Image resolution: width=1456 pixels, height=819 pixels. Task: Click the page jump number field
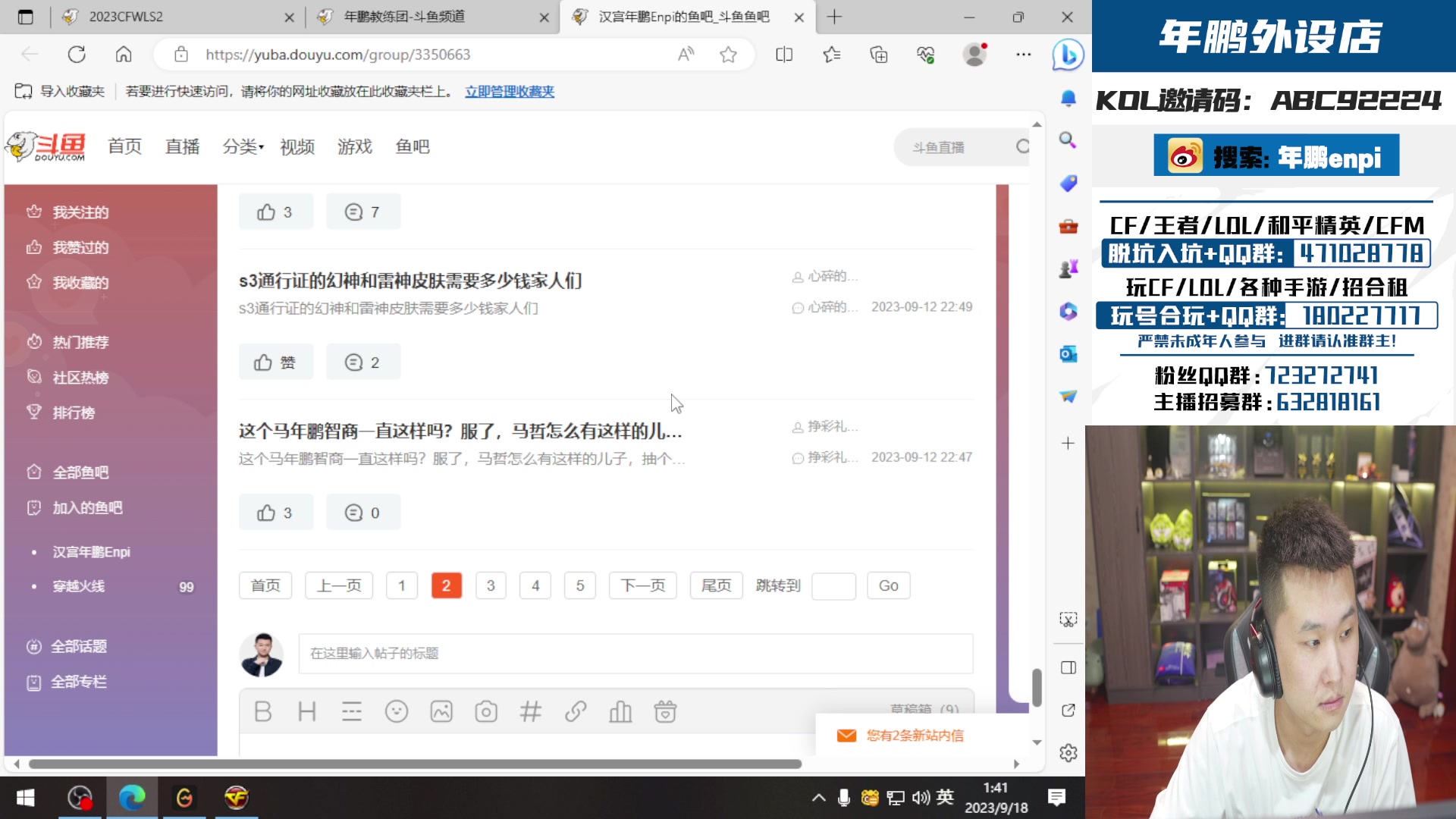click(x=833, y=585)
